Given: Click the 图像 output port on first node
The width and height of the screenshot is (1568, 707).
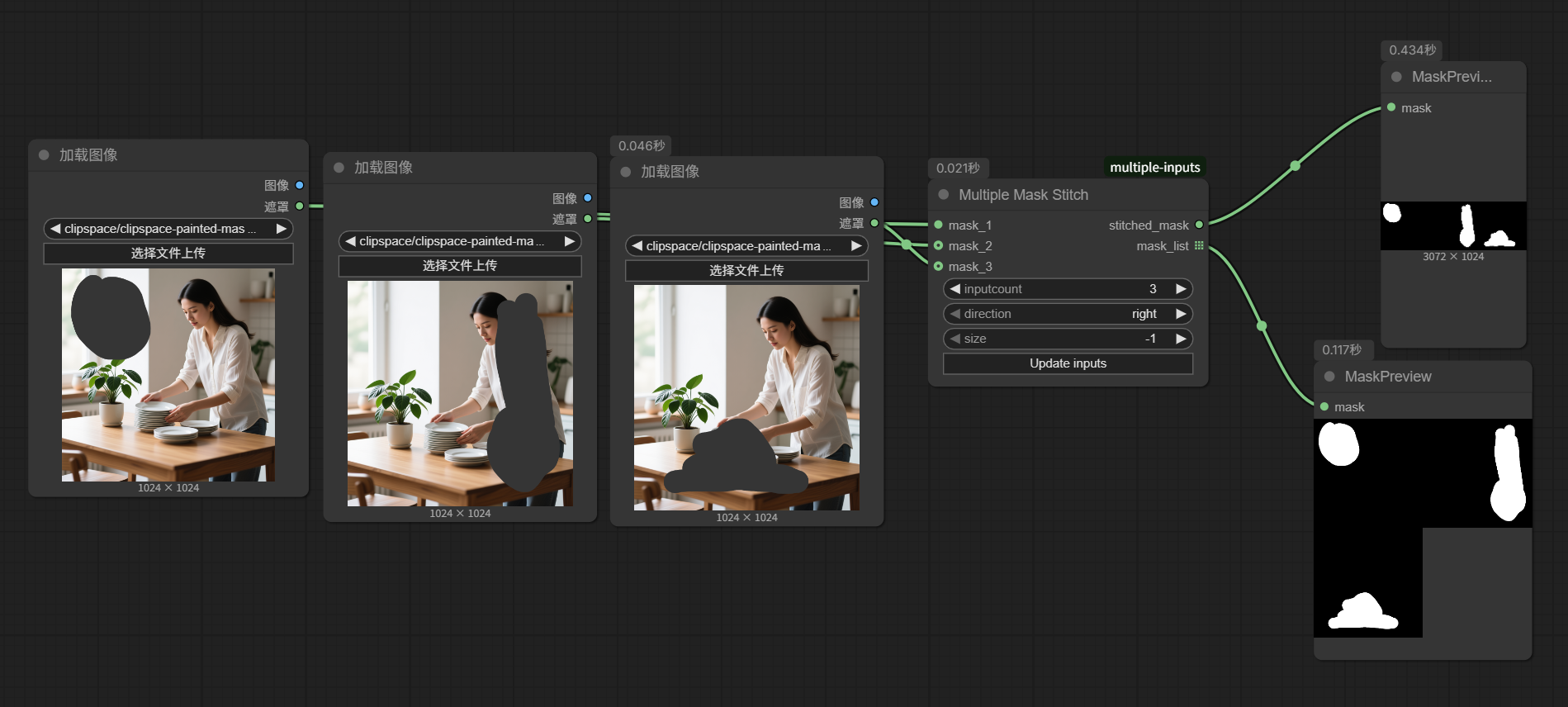Looking at the screenshot, I should click(x=300, y=185).
